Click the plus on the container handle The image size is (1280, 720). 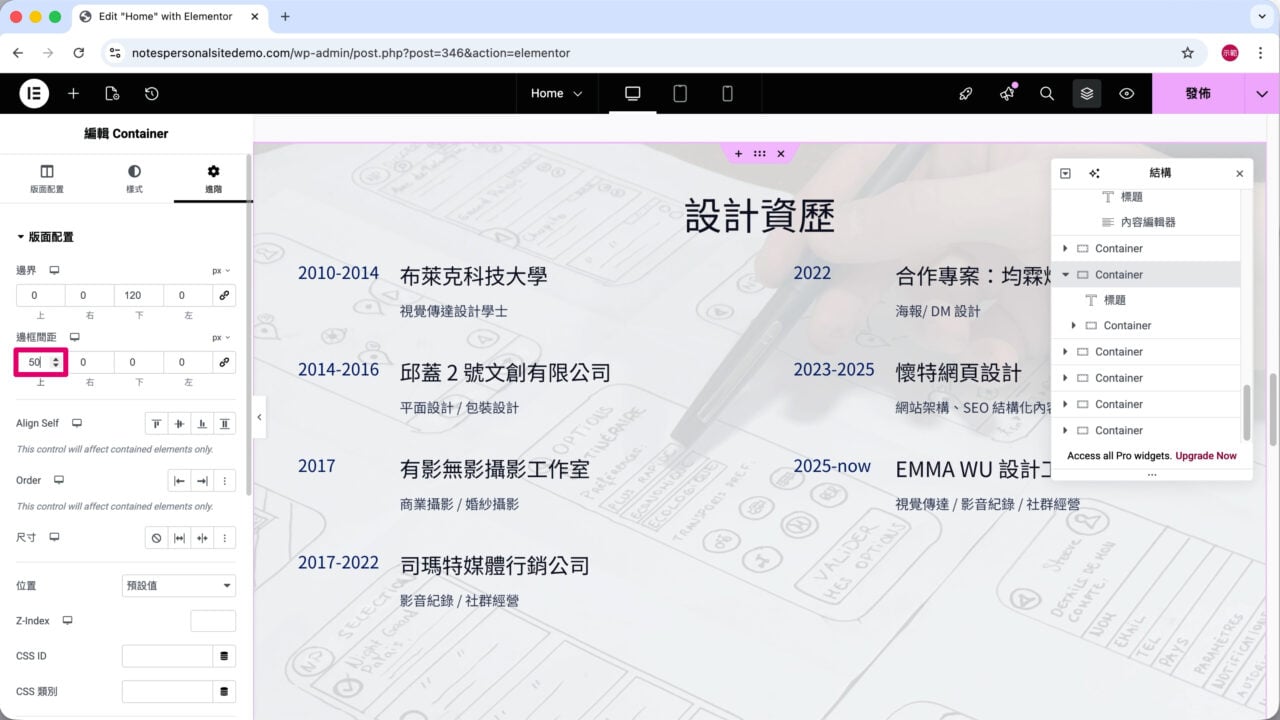click(738, 154)
